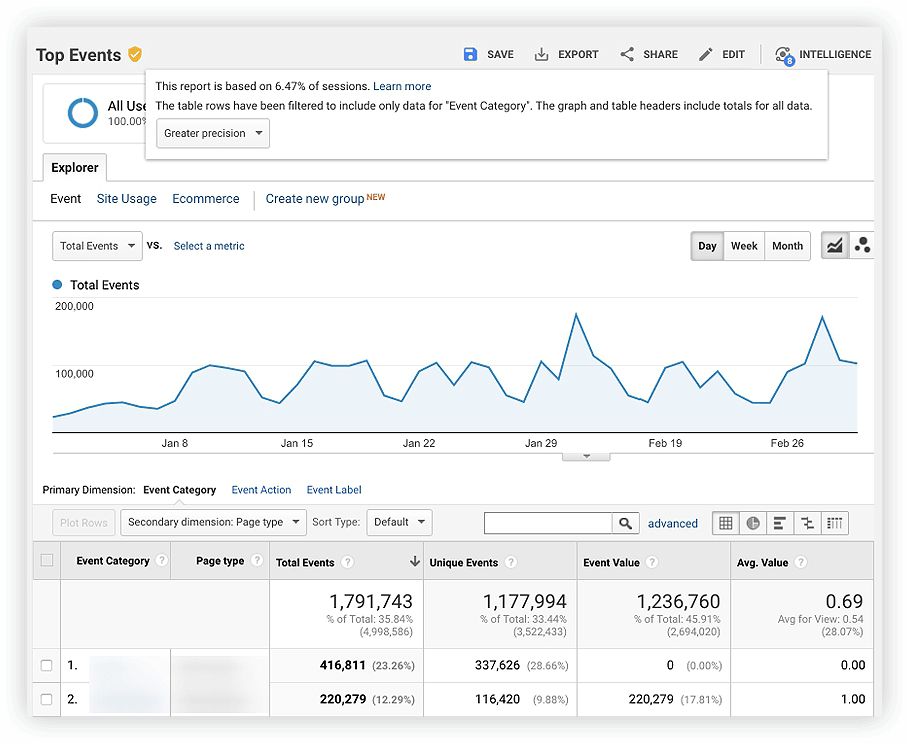Image resolution: width=909 pixels, height=744 pixels.
Task: Open the Explorer tab
Action: tap(75, 168)
